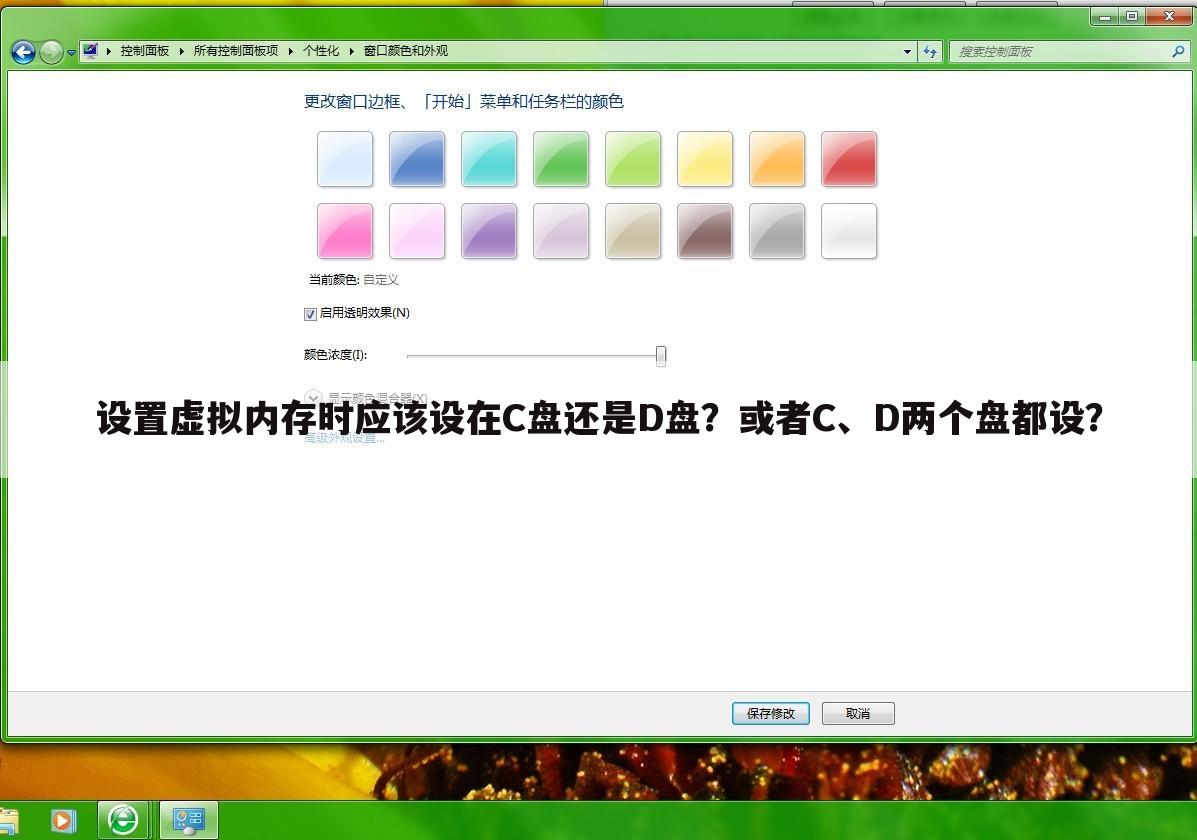Expand the 显示颜色混合器 color mixer section
Image resolution: width=1197 pixels, height=840 pixels.
[x=313, y=398]
